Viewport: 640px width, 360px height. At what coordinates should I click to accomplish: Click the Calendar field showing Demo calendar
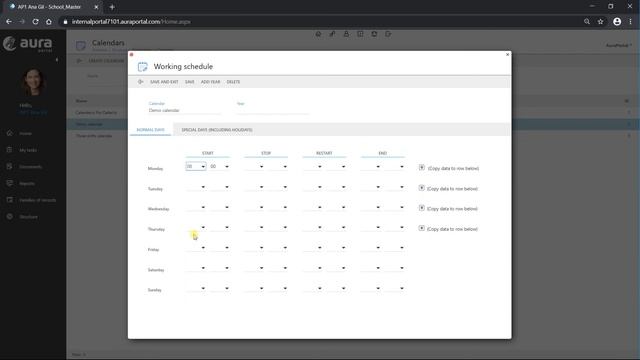pos(184,110)
